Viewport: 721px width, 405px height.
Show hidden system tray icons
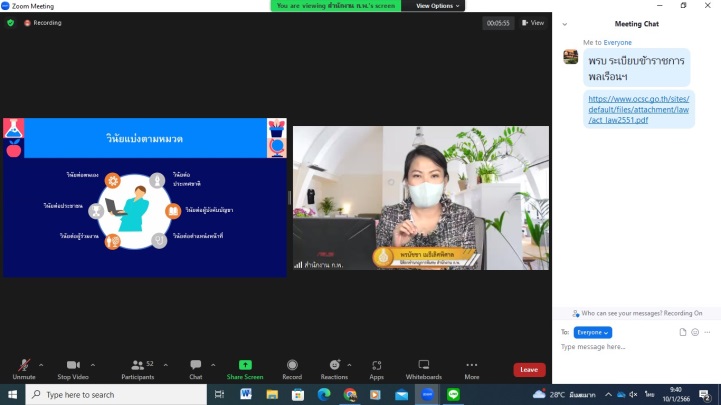[608, 394]
